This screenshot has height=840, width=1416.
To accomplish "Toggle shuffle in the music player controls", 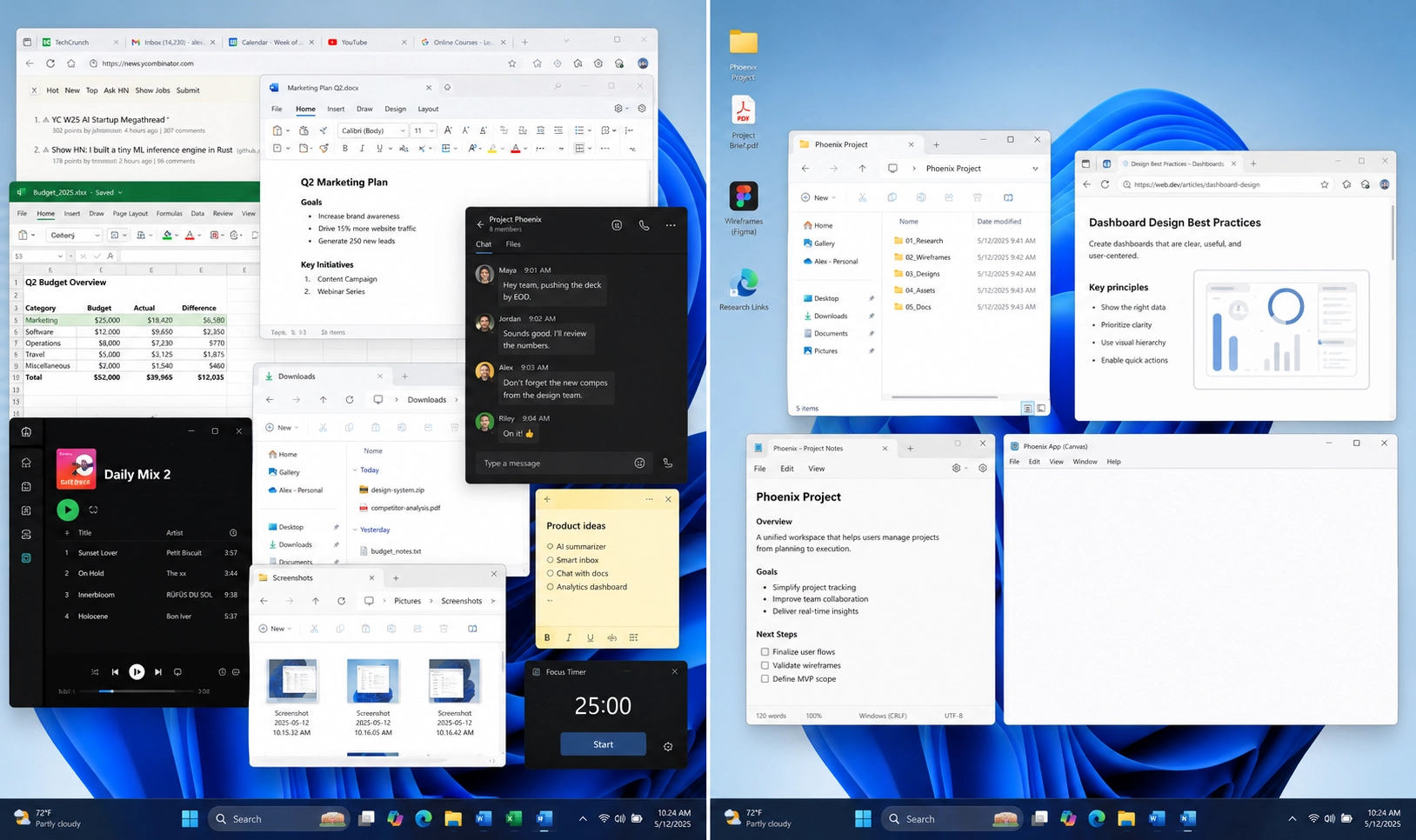I will (x=95, y=672).
